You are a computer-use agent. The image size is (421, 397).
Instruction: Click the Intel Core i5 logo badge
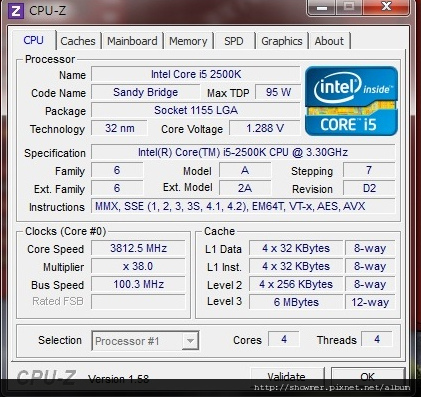click(x=351, y=101)
